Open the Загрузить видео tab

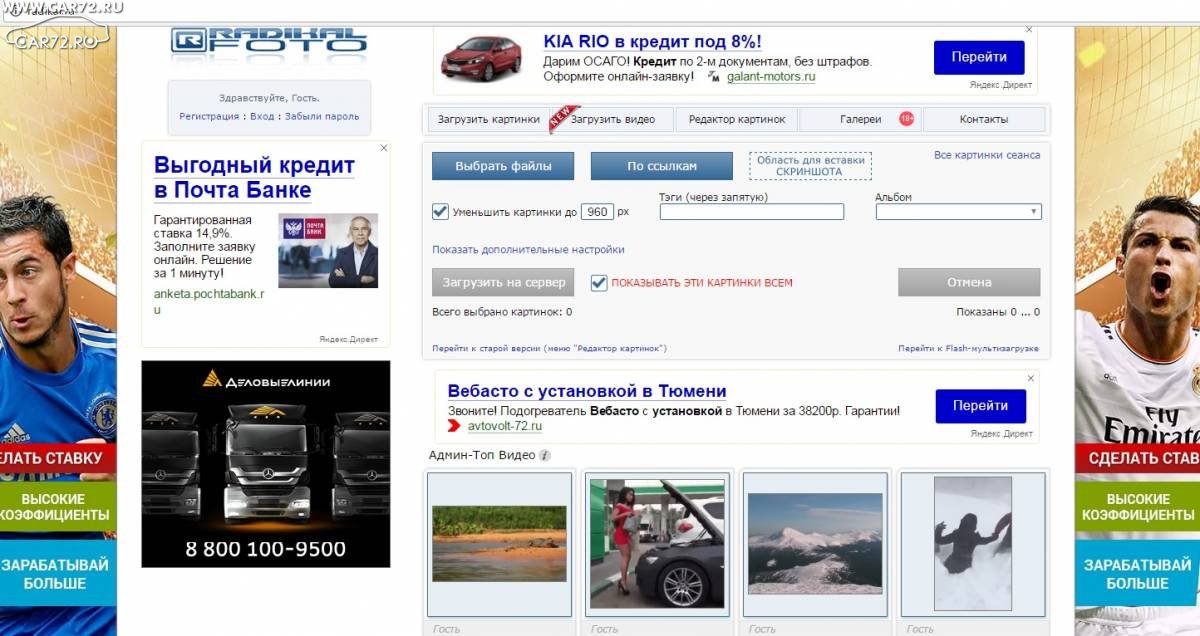tap(613, 119)
